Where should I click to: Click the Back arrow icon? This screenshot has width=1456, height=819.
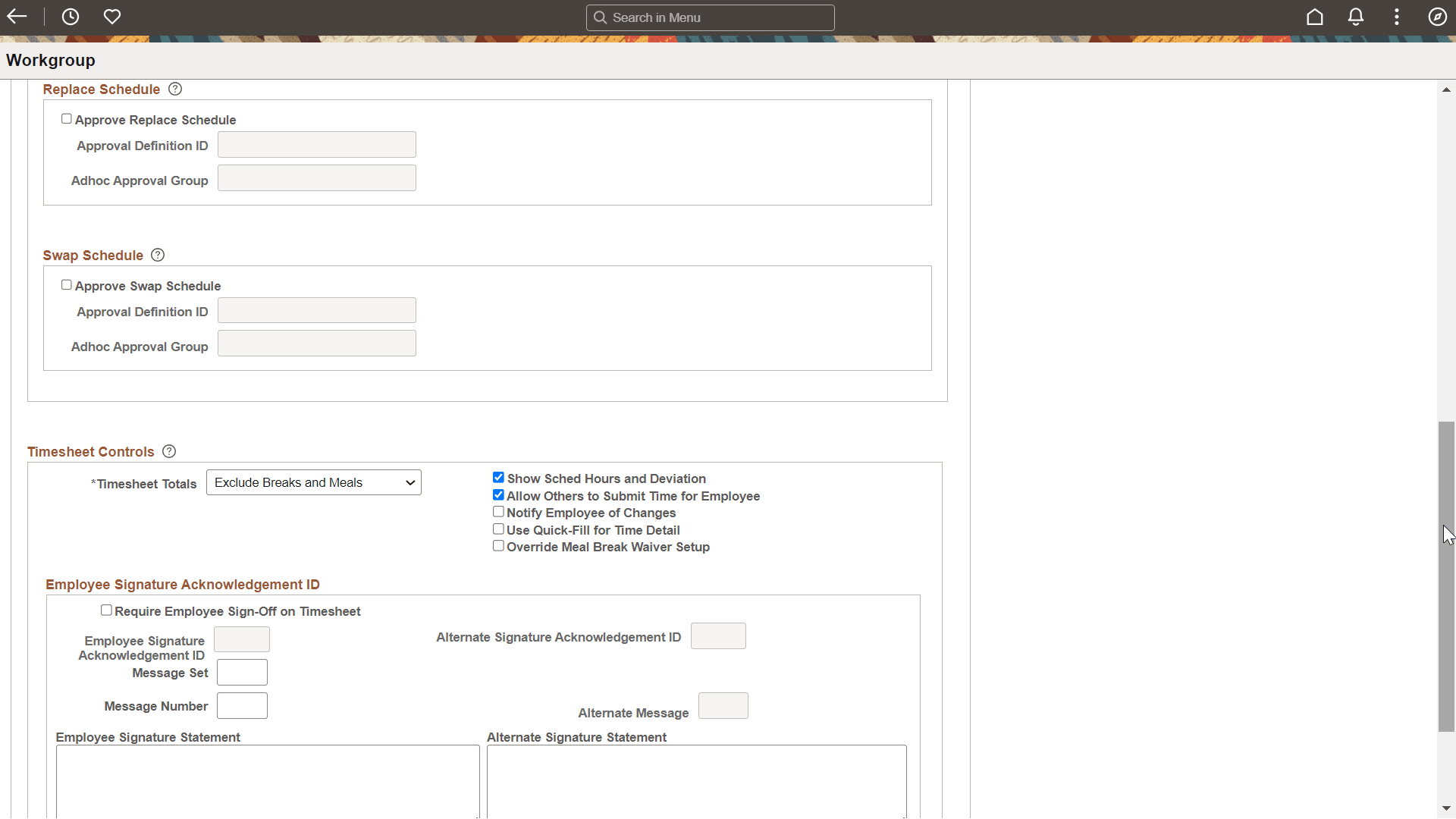[17, 17]
